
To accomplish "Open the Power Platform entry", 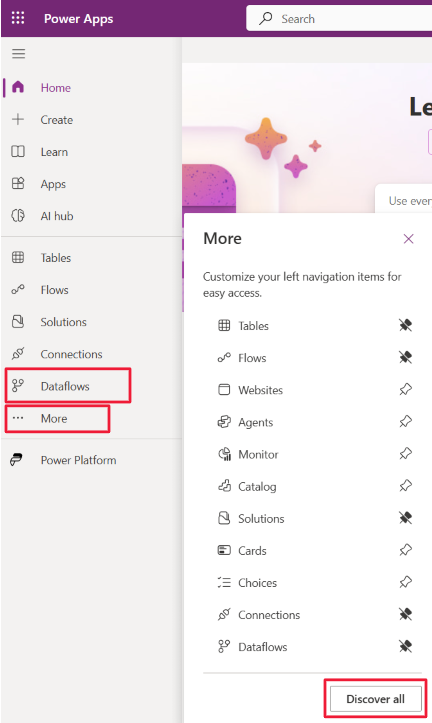I will 78,460.
